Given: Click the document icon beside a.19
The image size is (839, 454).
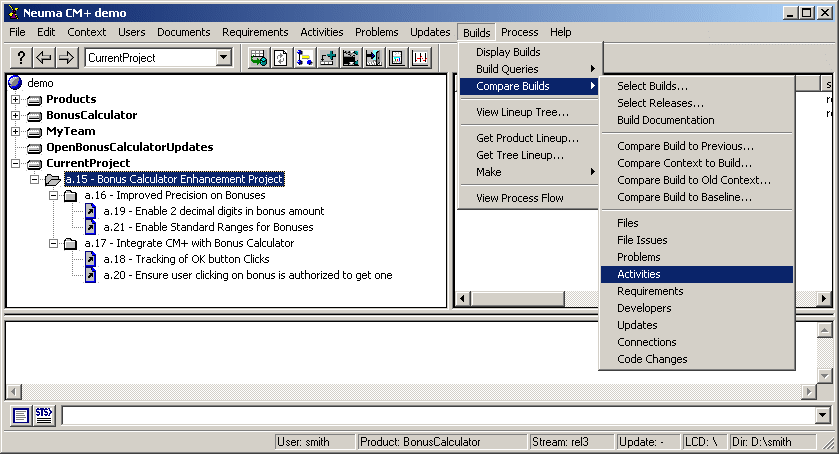Looking at the screenshot, I should tap(90, 211).
